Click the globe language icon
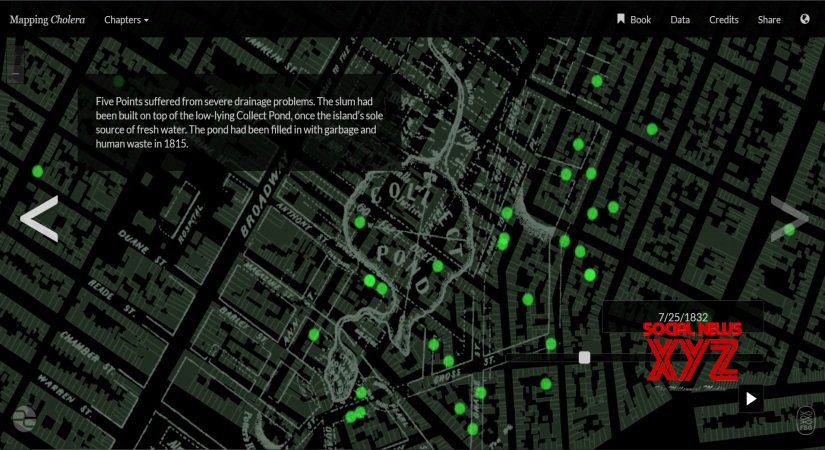This screenshot has width=825, height=450. tap(804, 19)
